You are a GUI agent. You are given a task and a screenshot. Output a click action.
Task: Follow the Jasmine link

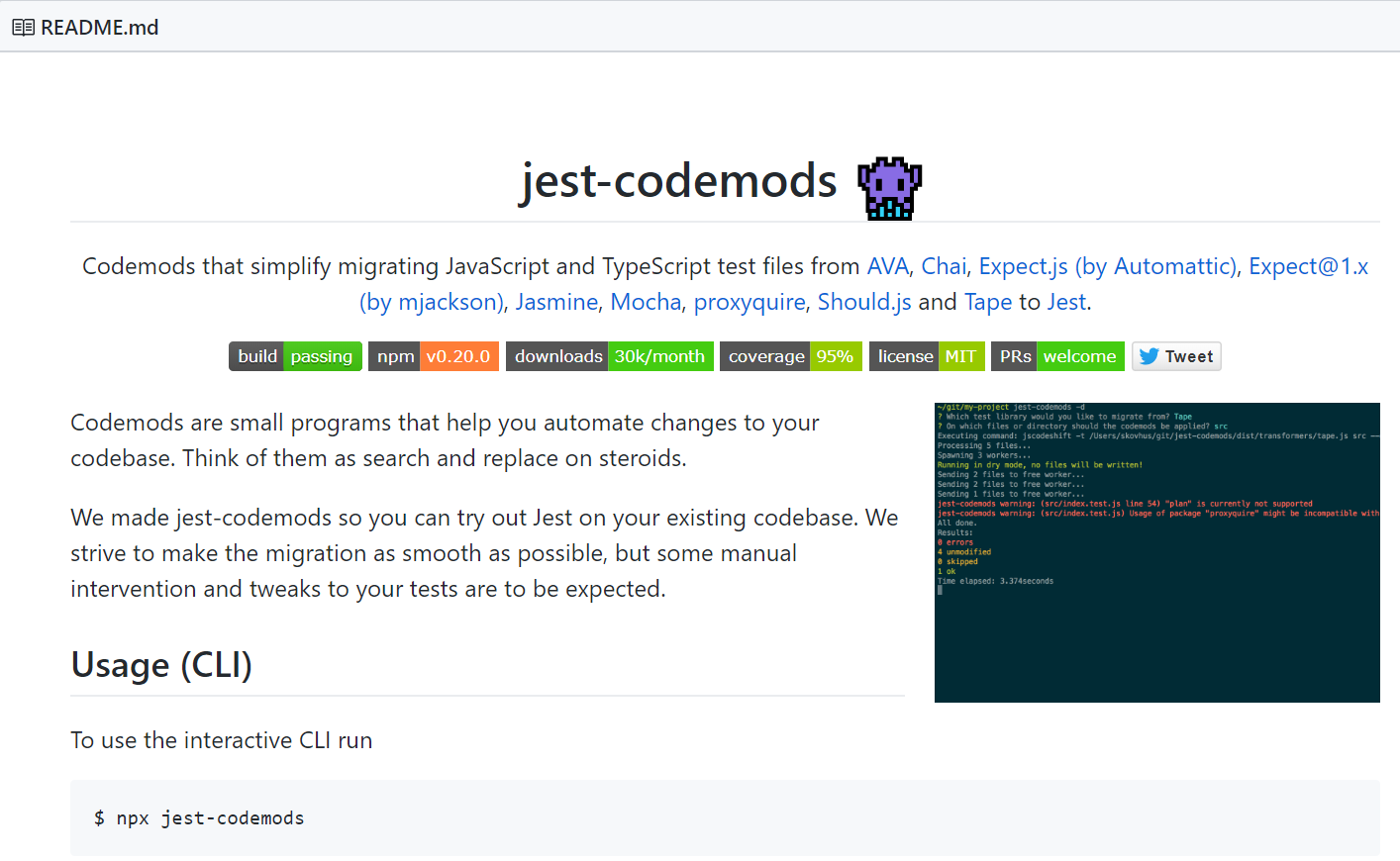(x=556, y=302)
